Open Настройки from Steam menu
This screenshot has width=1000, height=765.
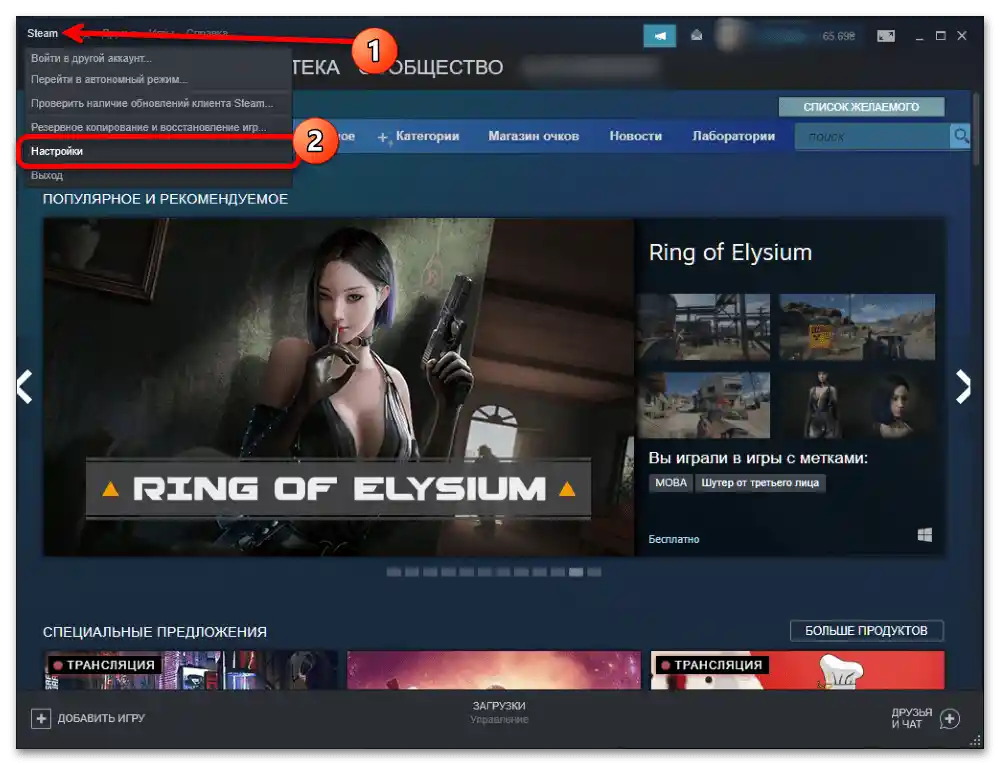point(158,151)
